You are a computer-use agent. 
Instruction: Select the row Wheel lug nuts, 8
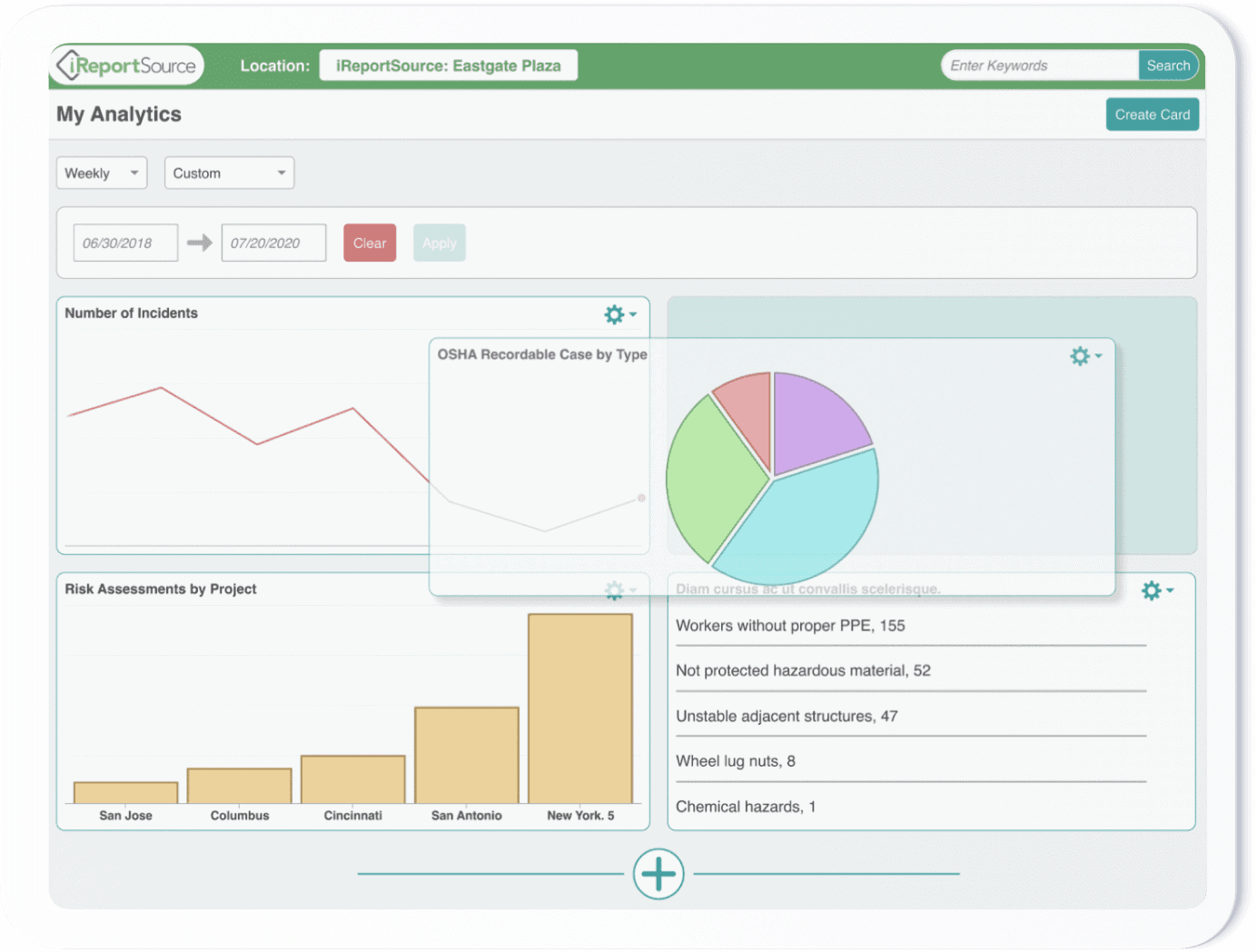pos(911,761)
